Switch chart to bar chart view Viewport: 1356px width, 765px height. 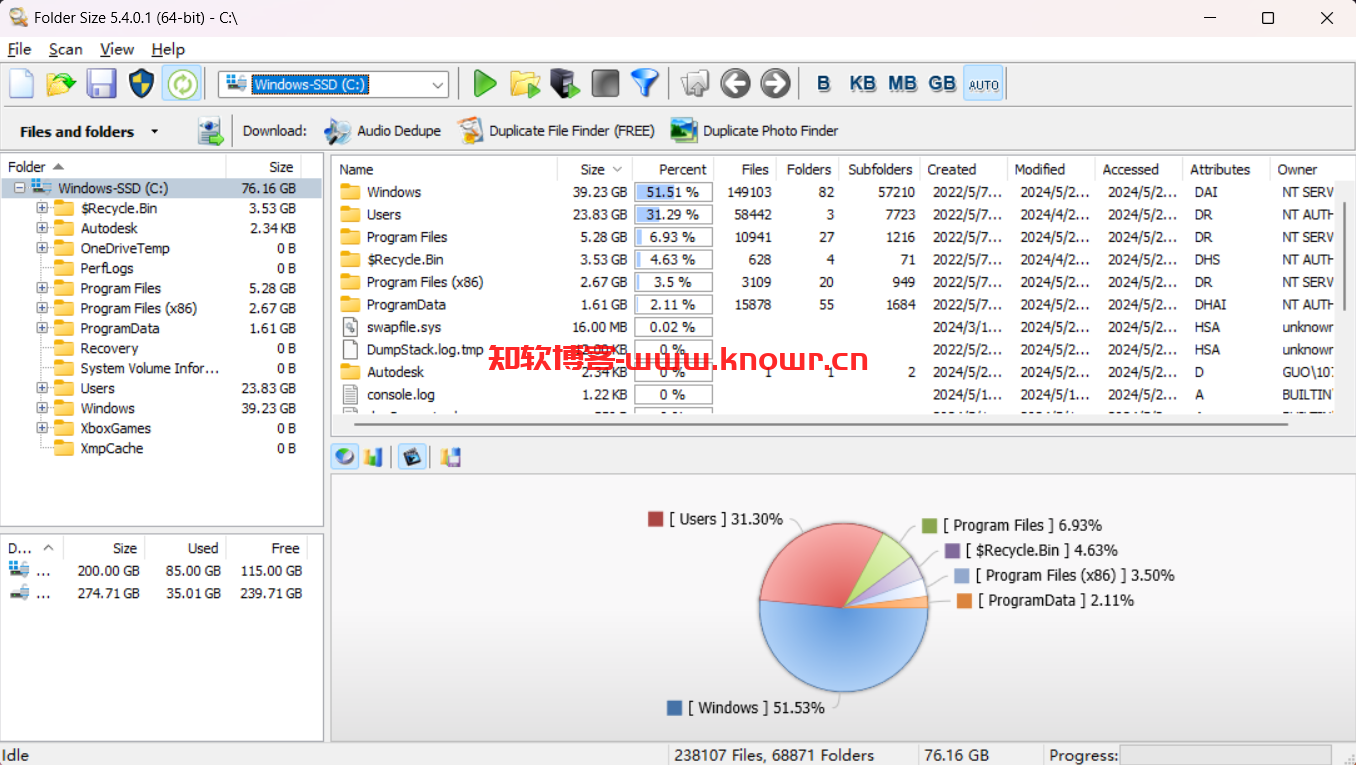pos(373,457)
